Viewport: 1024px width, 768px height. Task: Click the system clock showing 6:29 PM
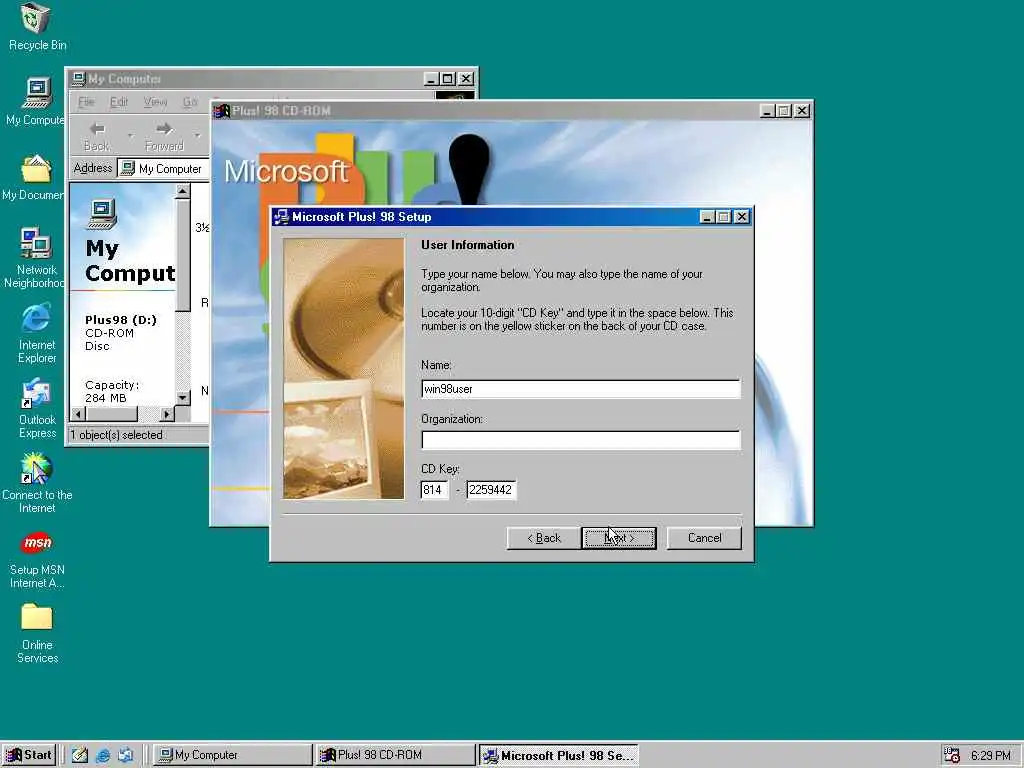point(991,756)
